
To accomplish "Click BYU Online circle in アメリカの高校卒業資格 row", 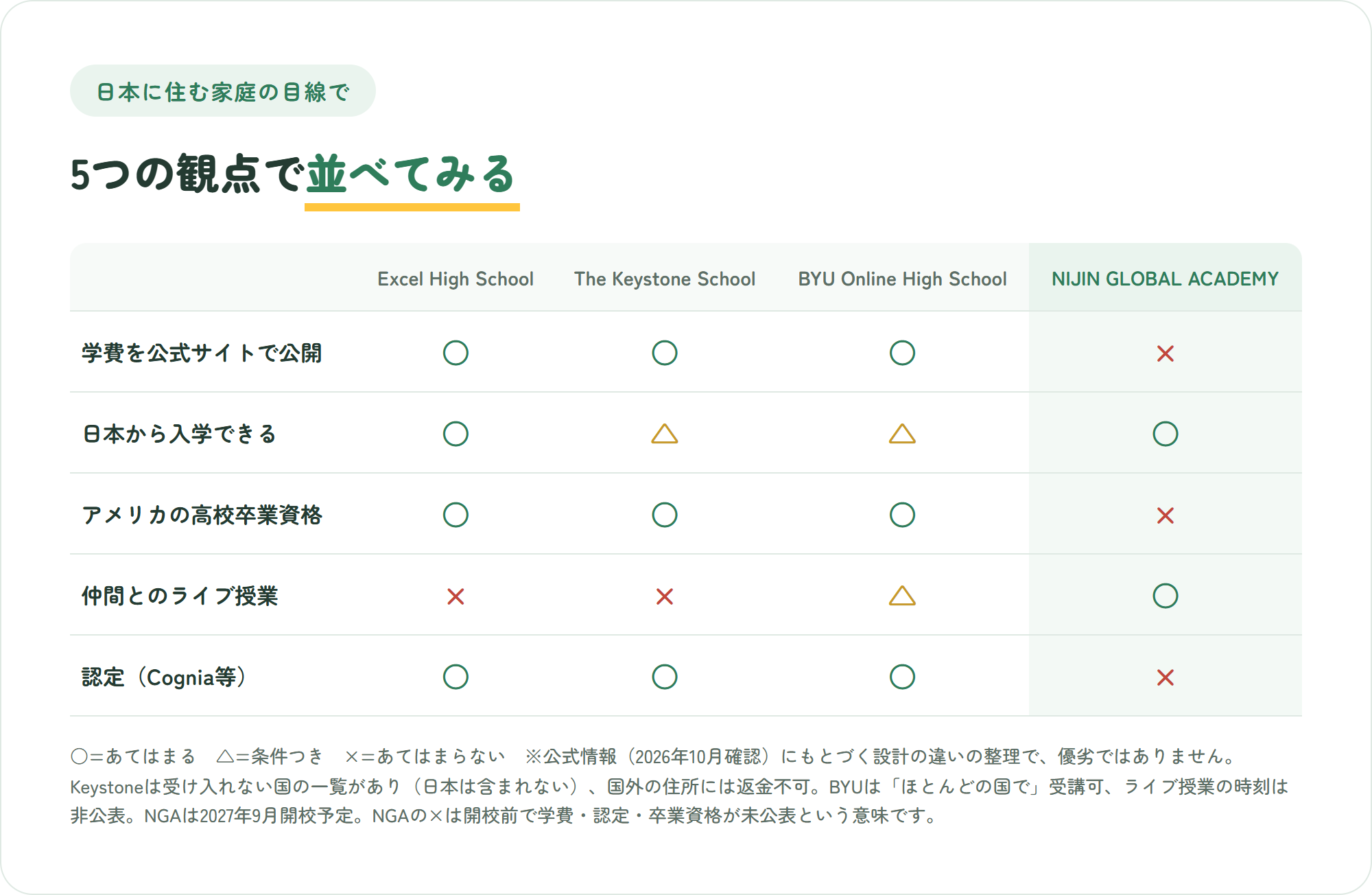I will click(x=902, y=515).
